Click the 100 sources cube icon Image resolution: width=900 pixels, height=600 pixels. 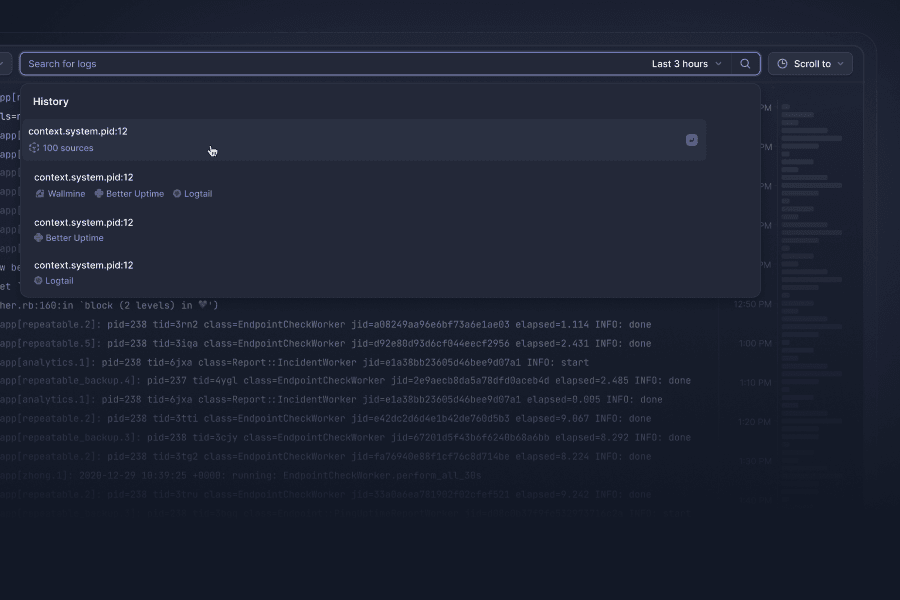click(x=34, y=148)
